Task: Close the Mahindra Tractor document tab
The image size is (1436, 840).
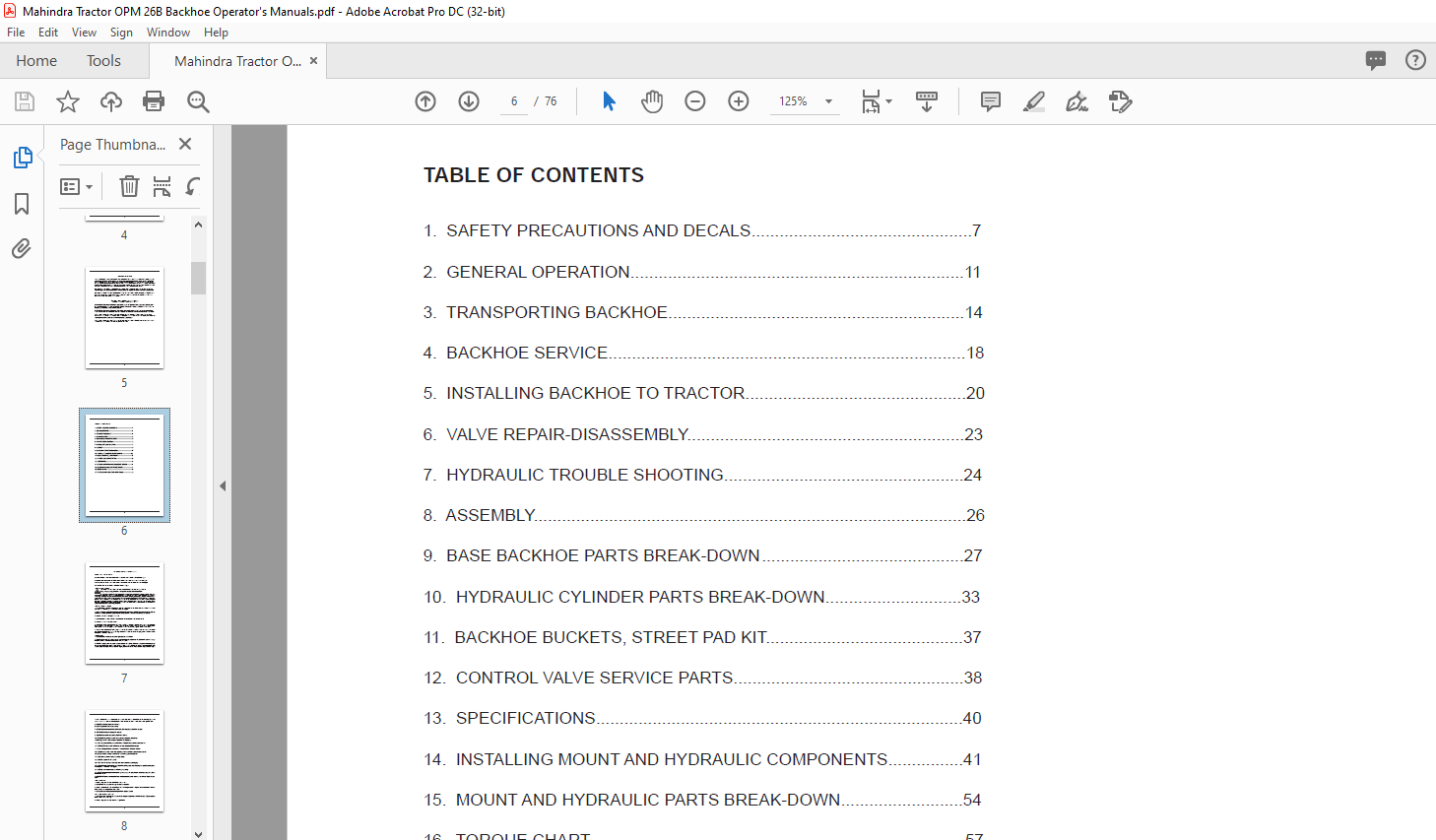Action: [x=314, y=61]
